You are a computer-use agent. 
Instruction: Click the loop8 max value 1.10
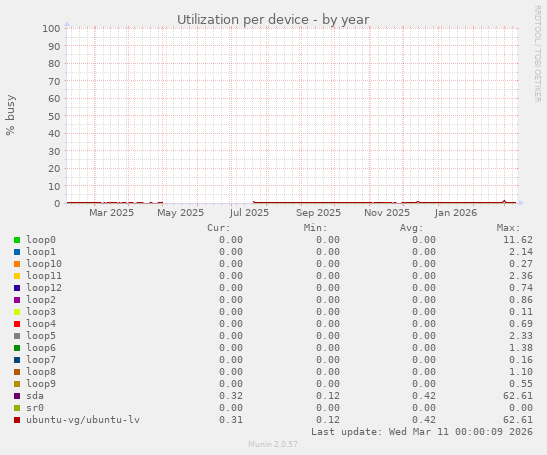pos(521,372)
